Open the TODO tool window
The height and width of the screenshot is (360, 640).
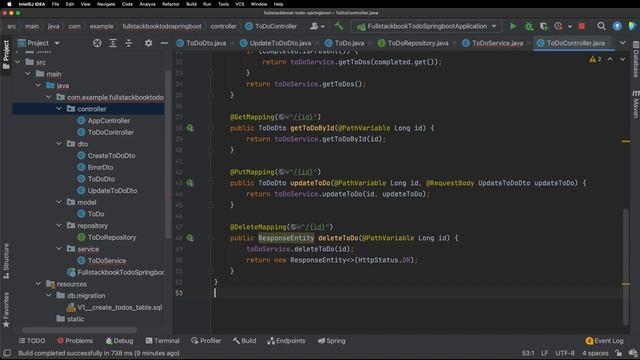pos(32,340)
